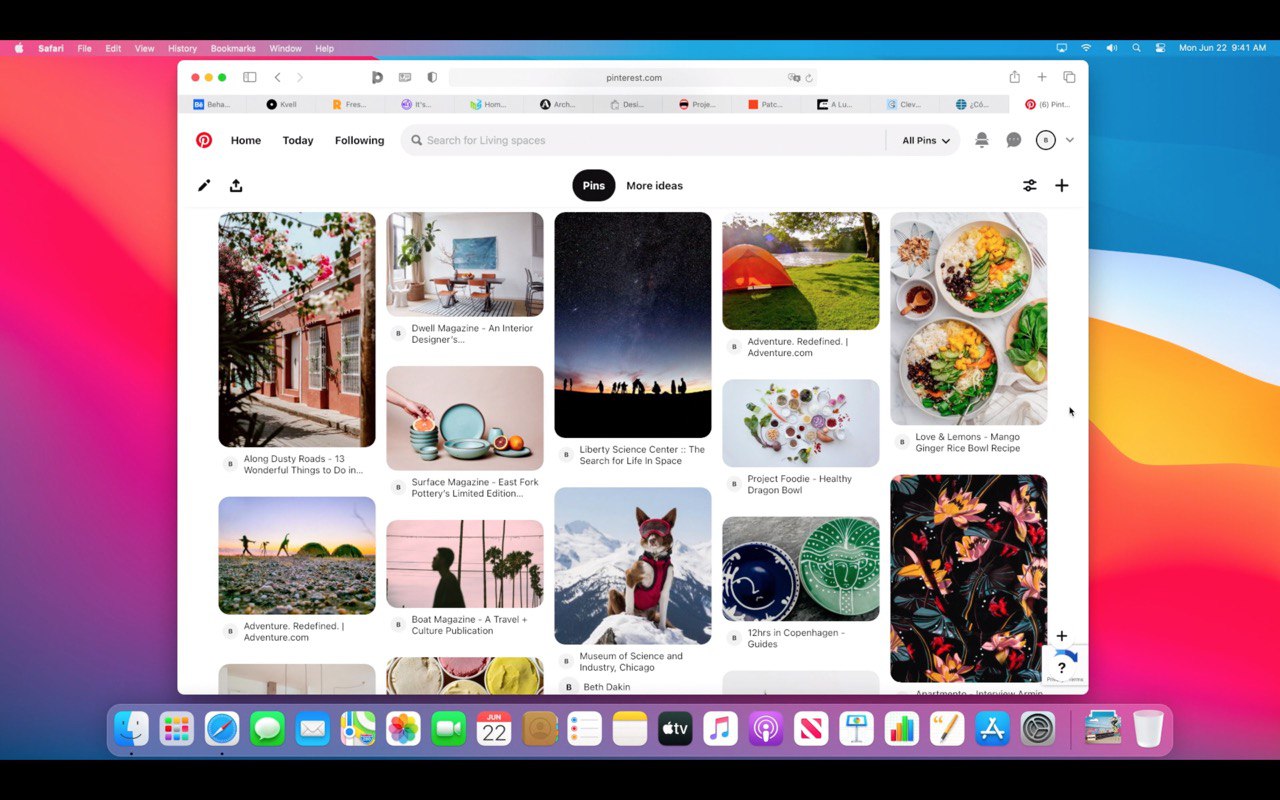Click the floating plus button above help
Screen dimensions: 1280x800
click(x=1062, y=636)
